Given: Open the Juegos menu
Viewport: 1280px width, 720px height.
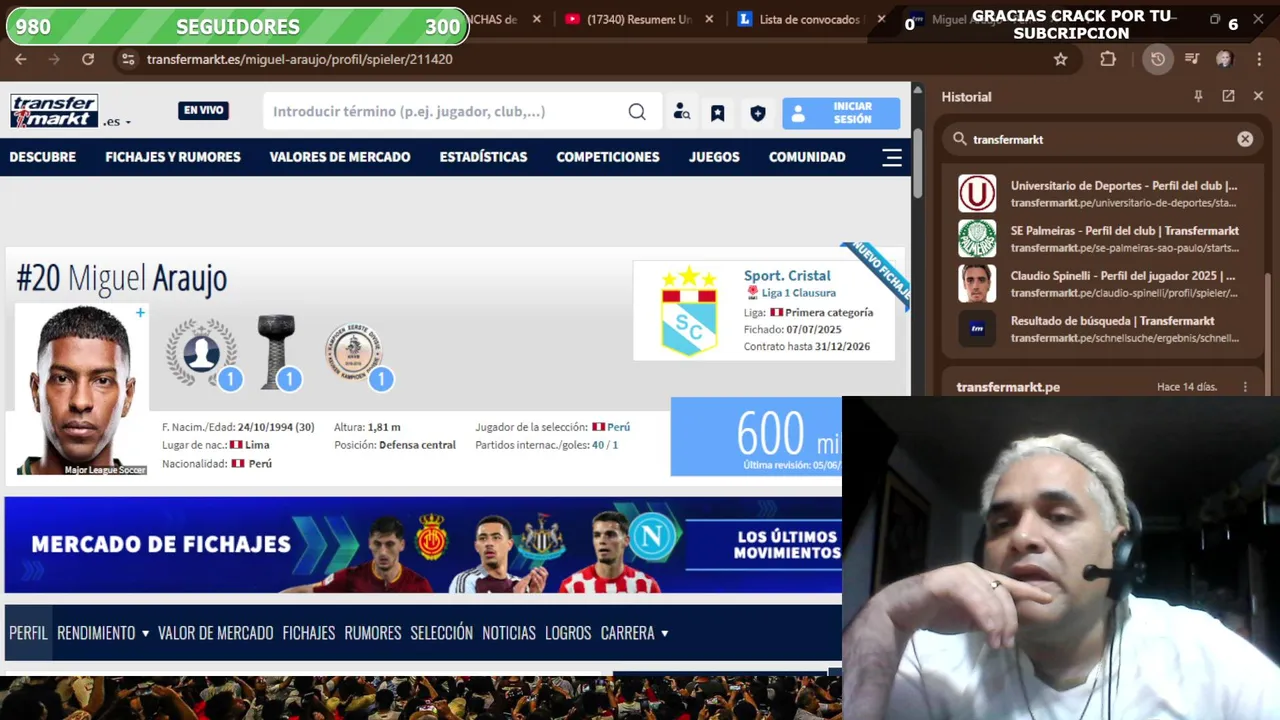Looking at the screenshot, I should pyautogui.click(x=714, y=157).
